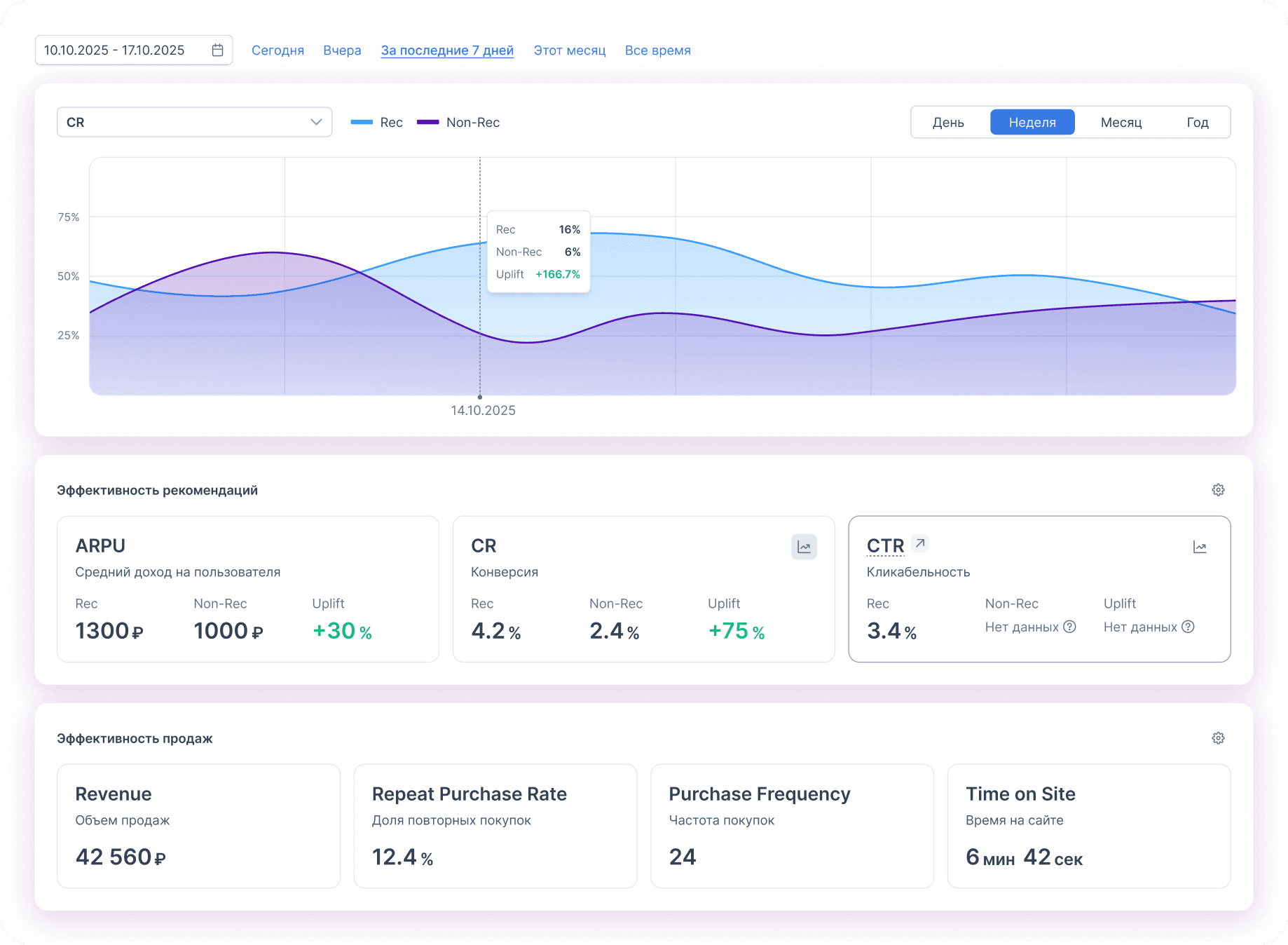Select the Сегодня date filter

coord(278,50)
